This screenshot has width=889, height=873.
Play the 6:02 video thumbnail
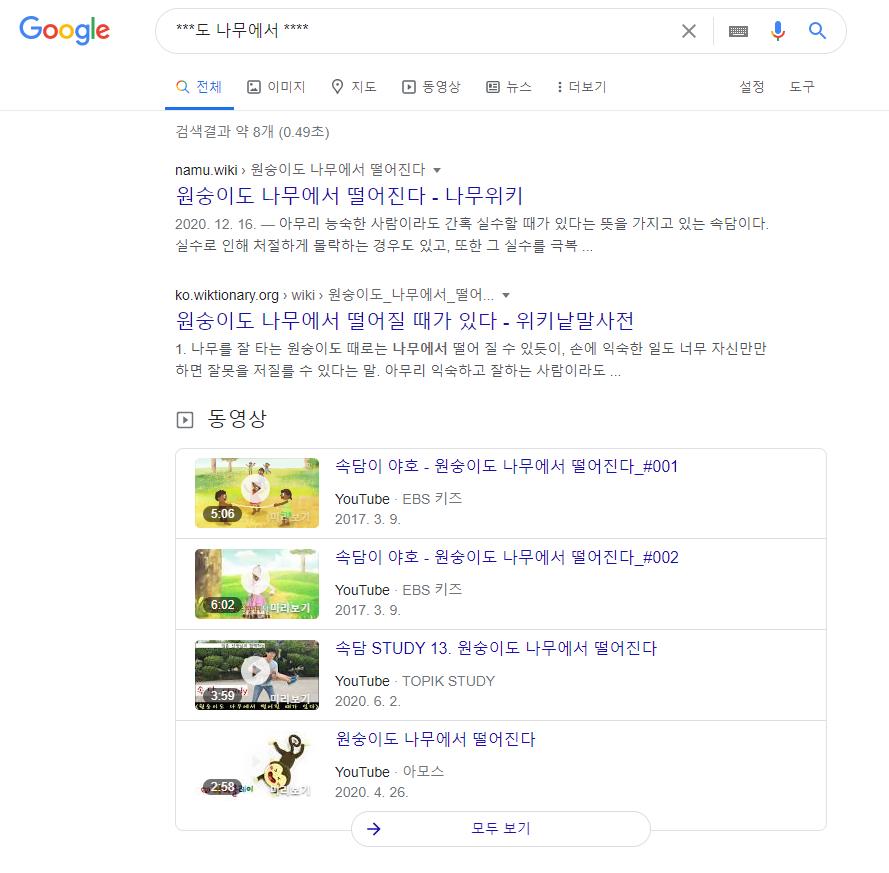click(x=257, y=584)
